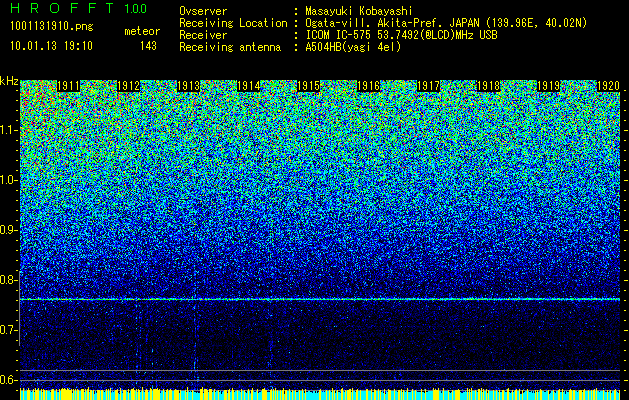The image size is (629, 400).
Task: Click the meteor label
Action: pyautogui.click(x=142, y=31)
